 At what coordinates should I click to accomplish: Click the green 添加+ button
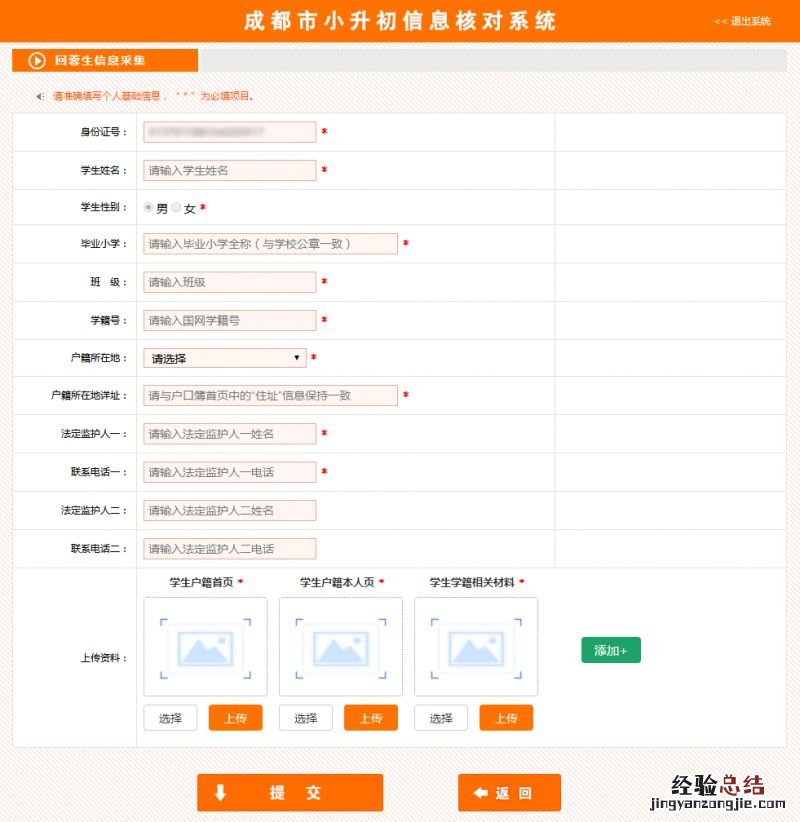[610, 650]
